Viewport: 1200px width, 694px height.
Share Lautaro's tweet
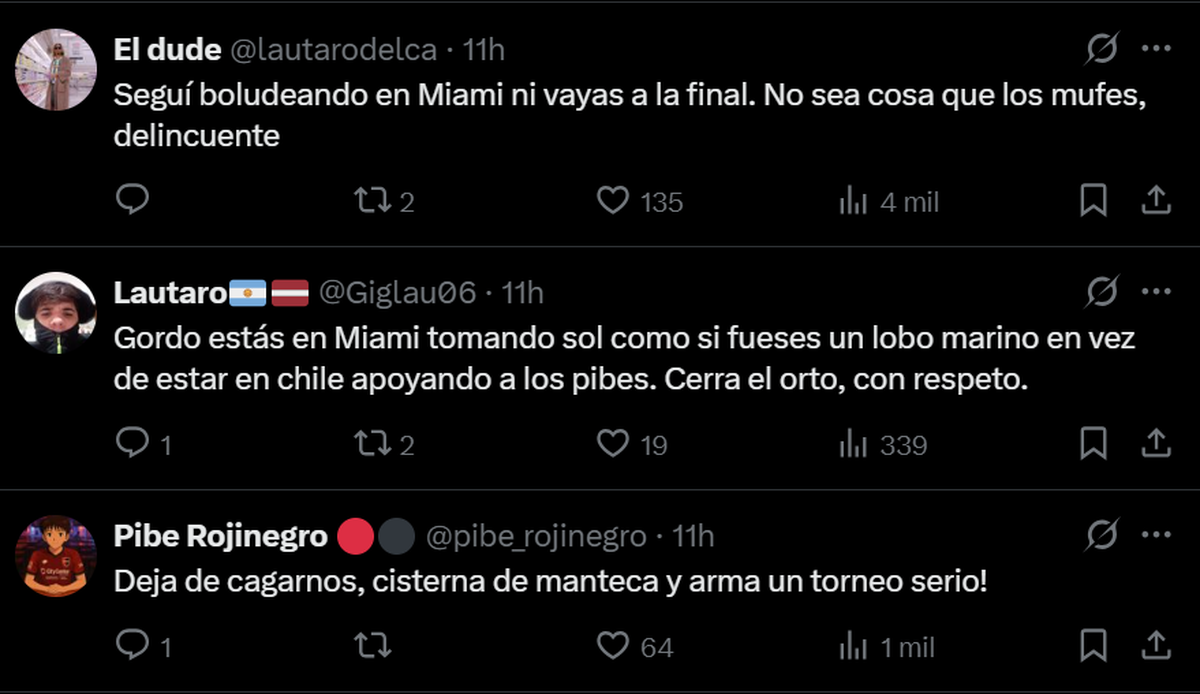(x=1156, y=442)
